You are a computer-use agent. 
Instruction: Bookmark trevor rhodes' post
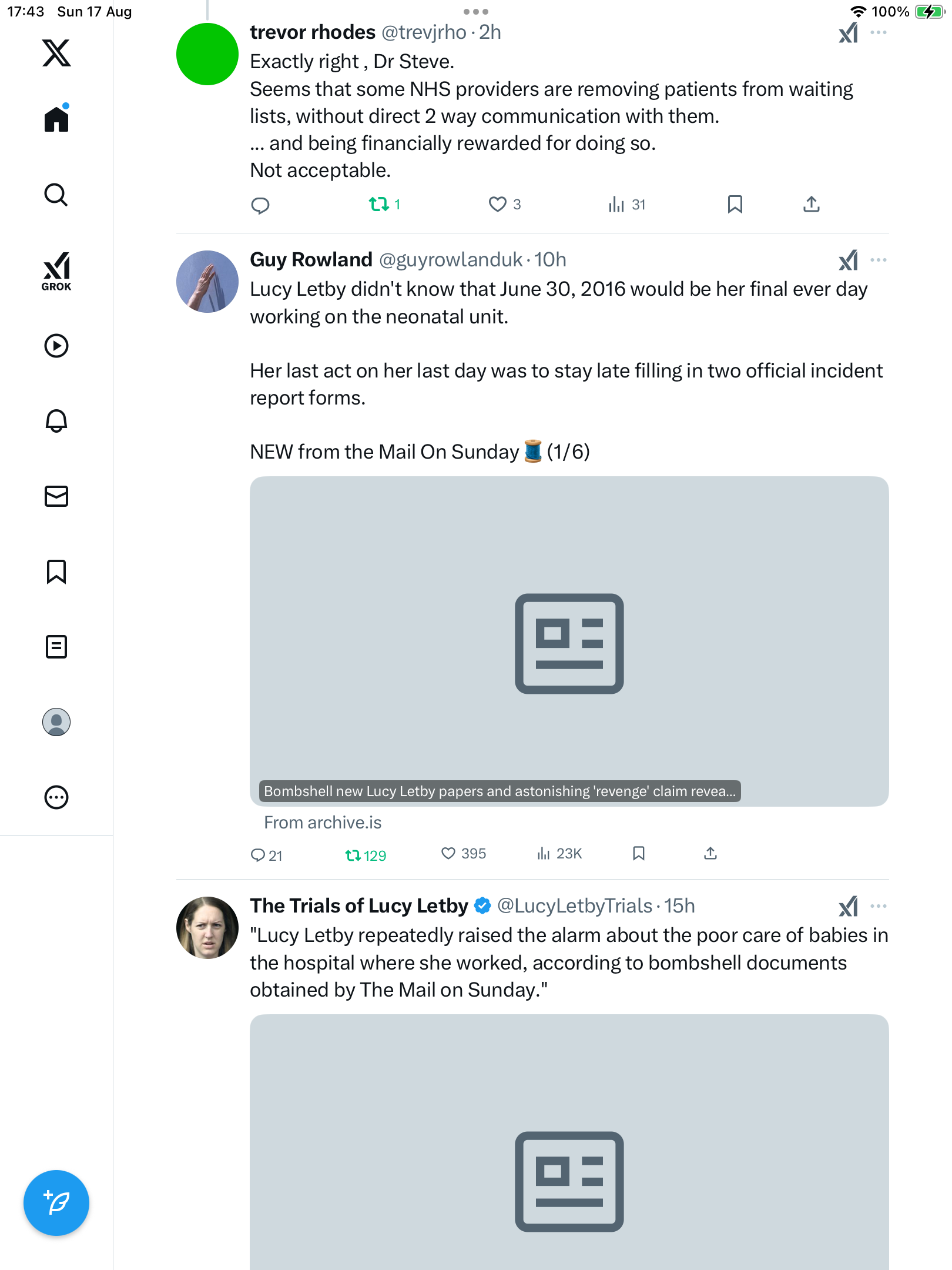coord(735,205)
